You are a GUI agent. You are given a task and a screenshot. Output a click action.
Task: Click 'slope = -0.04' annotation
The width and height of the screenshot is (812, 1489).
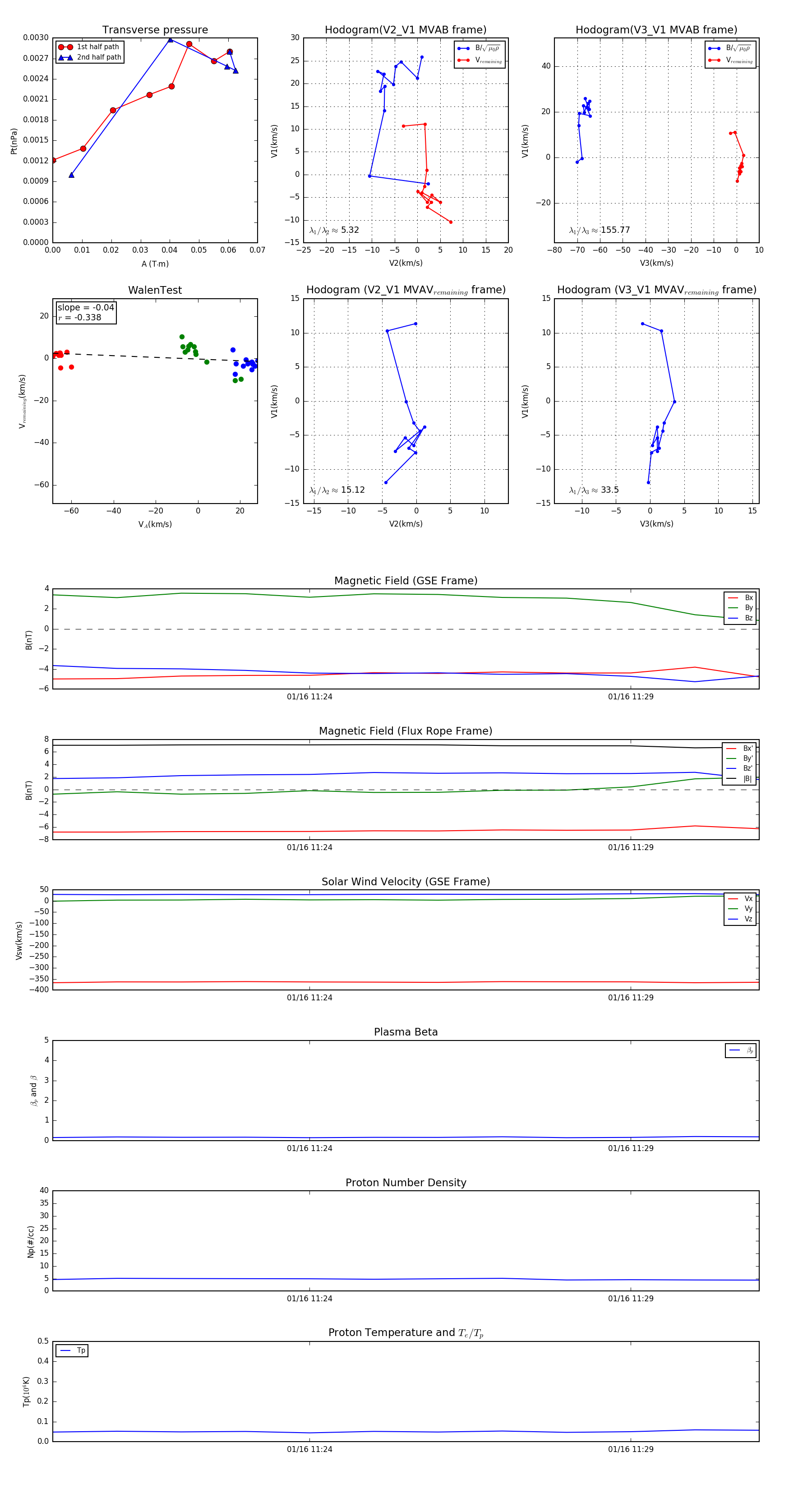[x=86, y=308]
